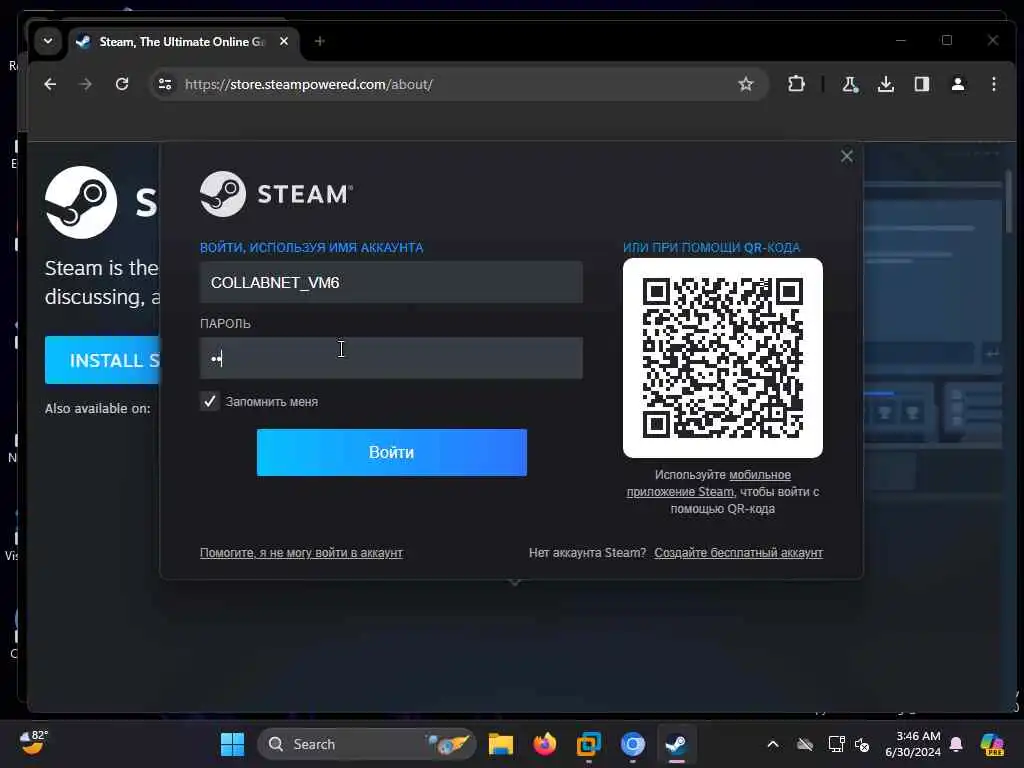
Task: Open Создайте бесплатный аккаунт link
Action: [739, 552]
